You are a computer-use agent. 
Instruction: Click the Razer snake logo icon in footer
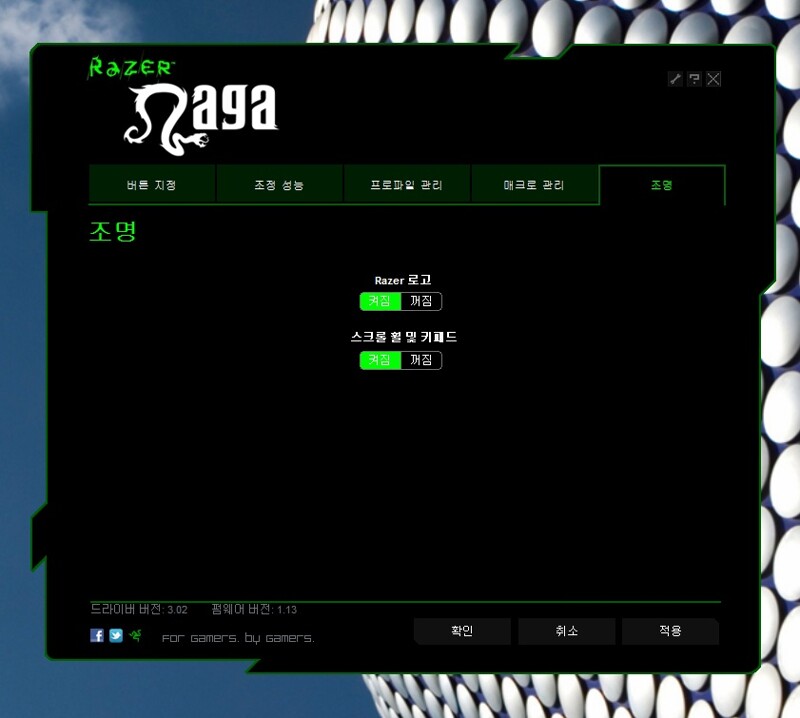tap(135, 635)
